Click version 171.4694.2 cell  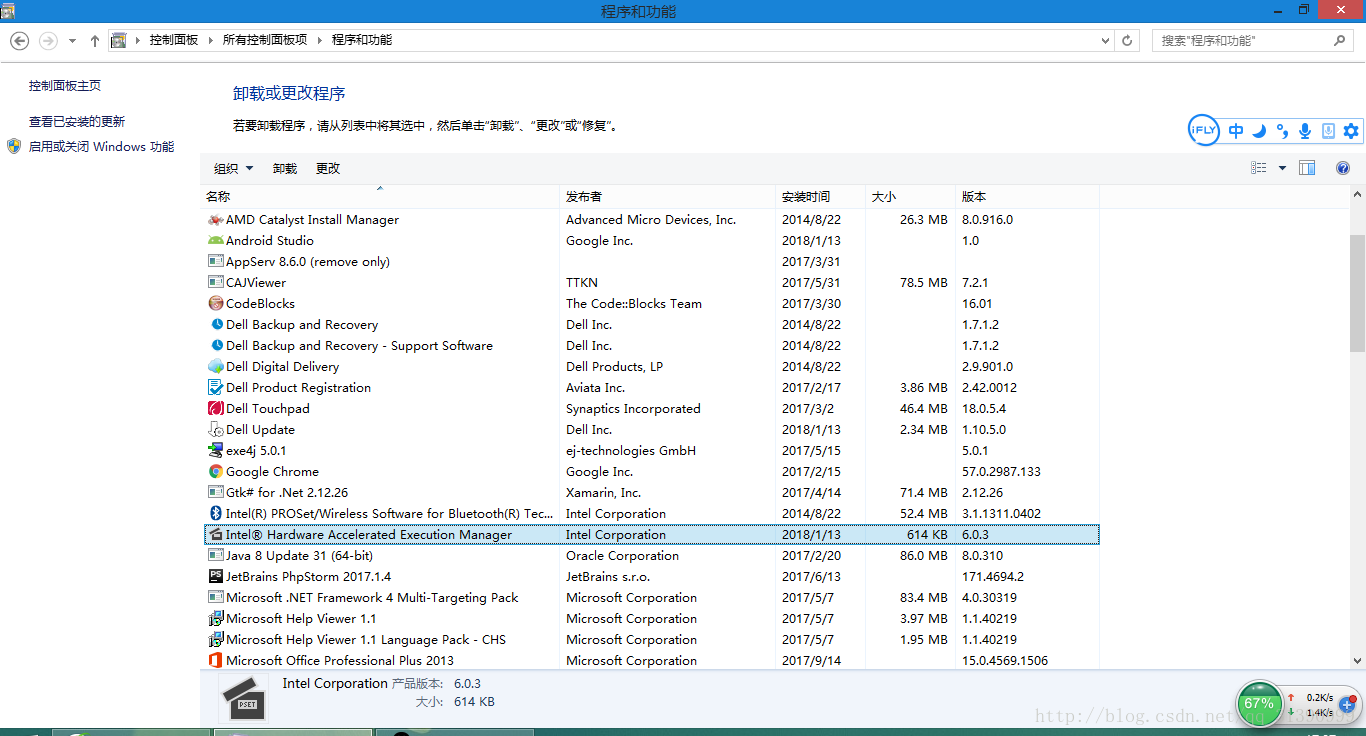[x=993, y=577]
